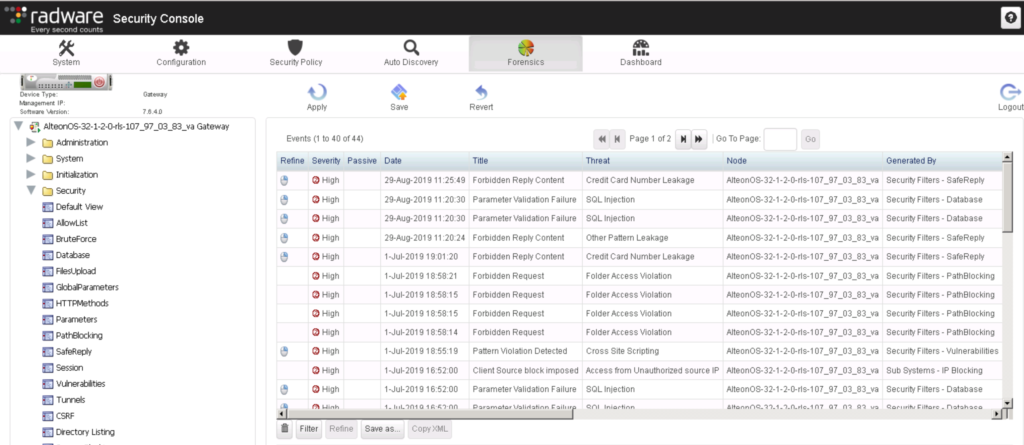Click the Revert arrow icon
Image resolution: width=1024 pixels, height=445 pixels.
click(x=481, y=93)
